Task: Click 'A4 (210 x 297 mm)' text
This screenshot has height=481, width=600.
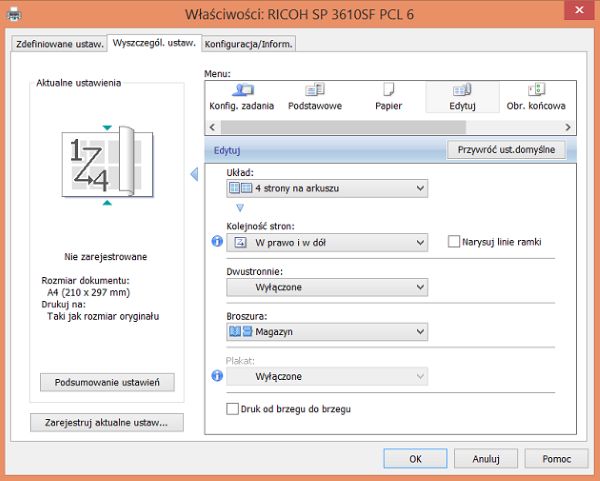Action: pyautogui.click(x=88, y=293)
